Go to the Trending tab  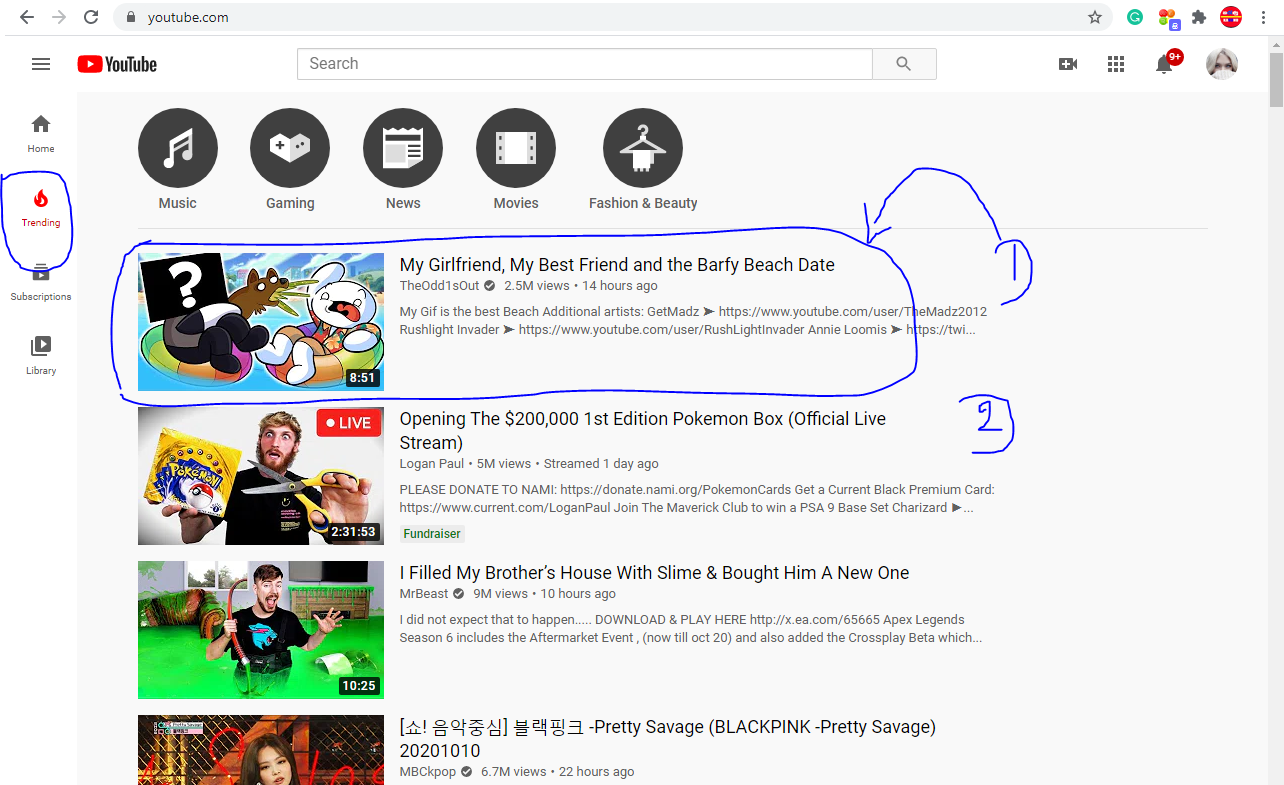40,209
